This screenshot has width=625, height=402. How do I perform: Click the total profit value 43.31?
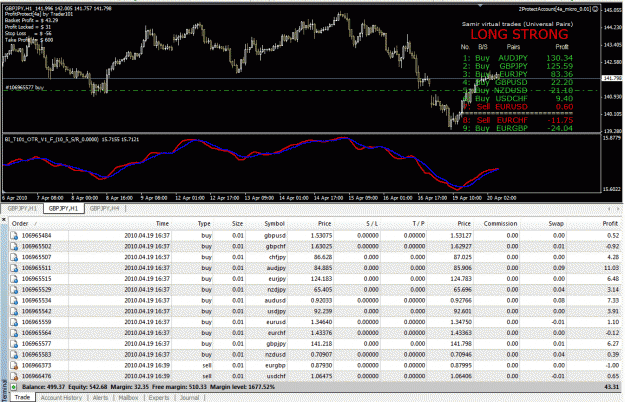(x=611, y=387)
